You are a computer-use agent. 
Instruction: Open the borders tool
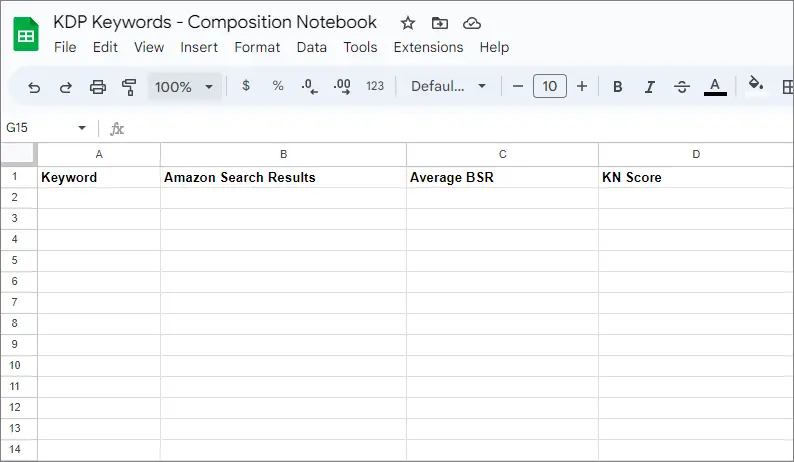787,87
